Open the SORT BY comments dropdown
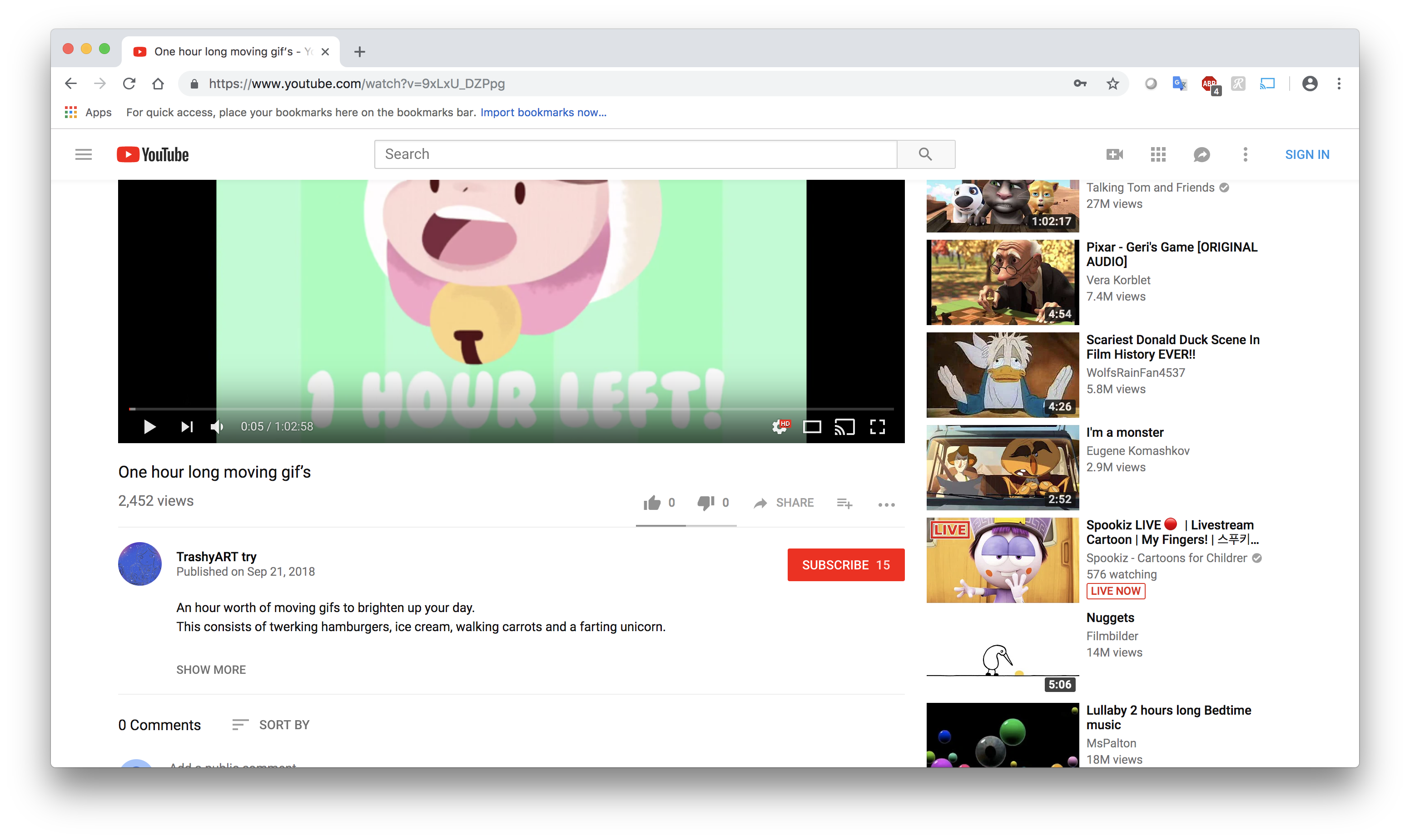Image resolution: width=1410 pixels, height=840 pixels. click(271, 725)
